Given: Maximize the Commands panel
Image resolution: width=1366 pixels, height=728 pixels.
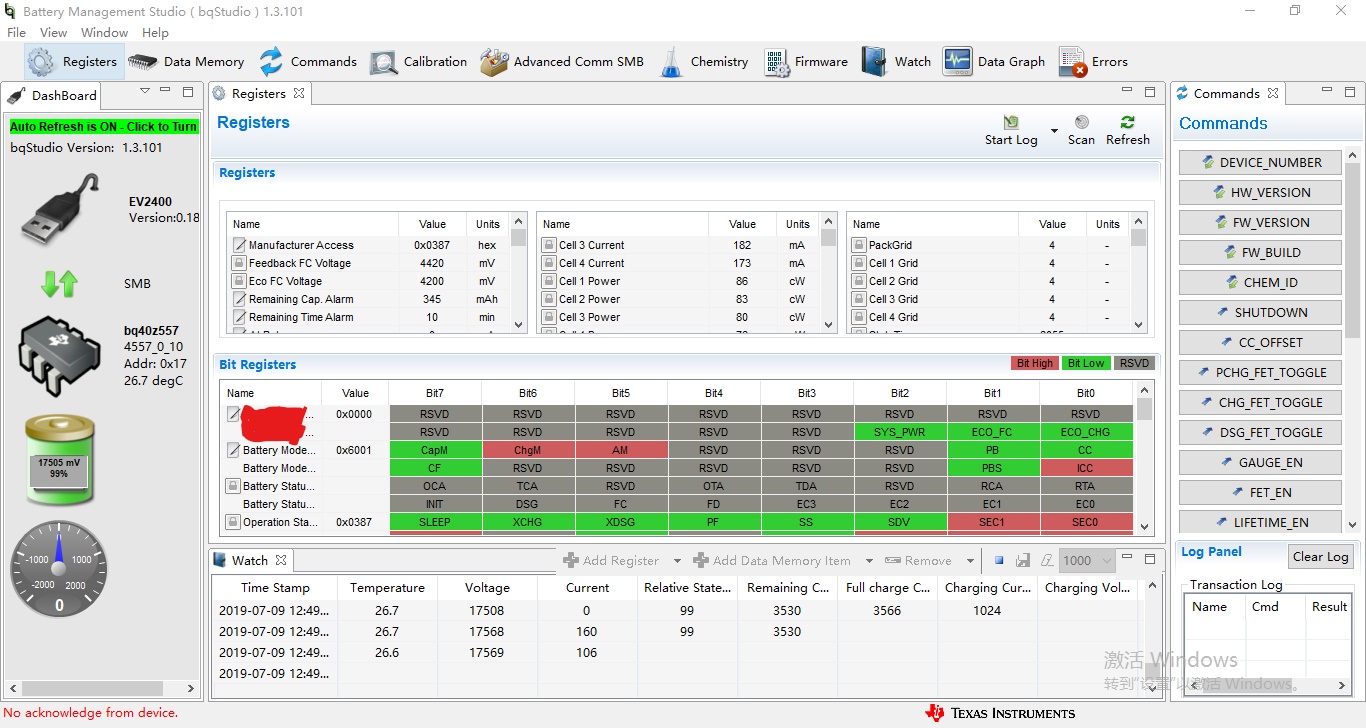Looking at the screenshot, I should 1350,92.
